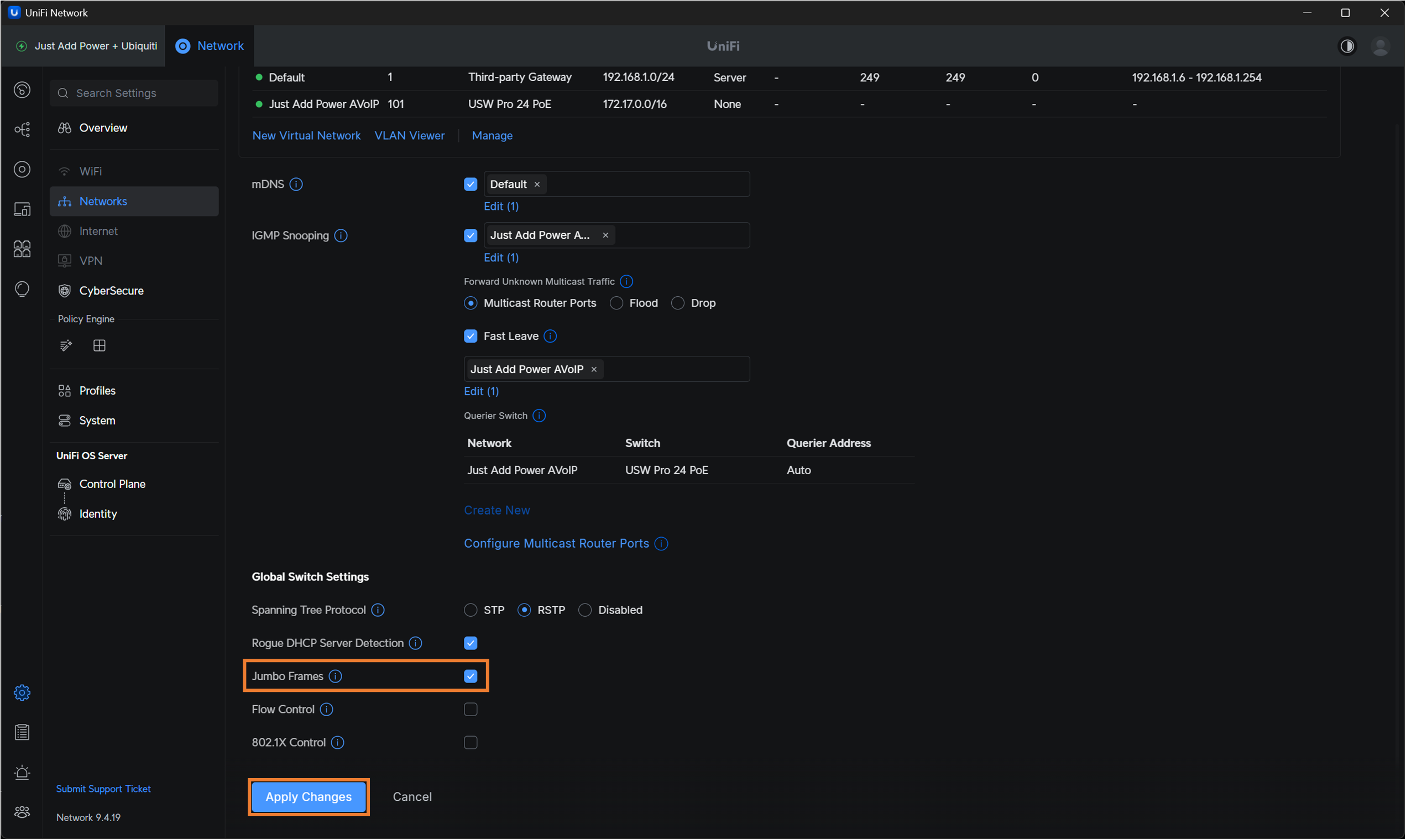
Task: Click the Search Settings input field
Action: pos(134,93)
